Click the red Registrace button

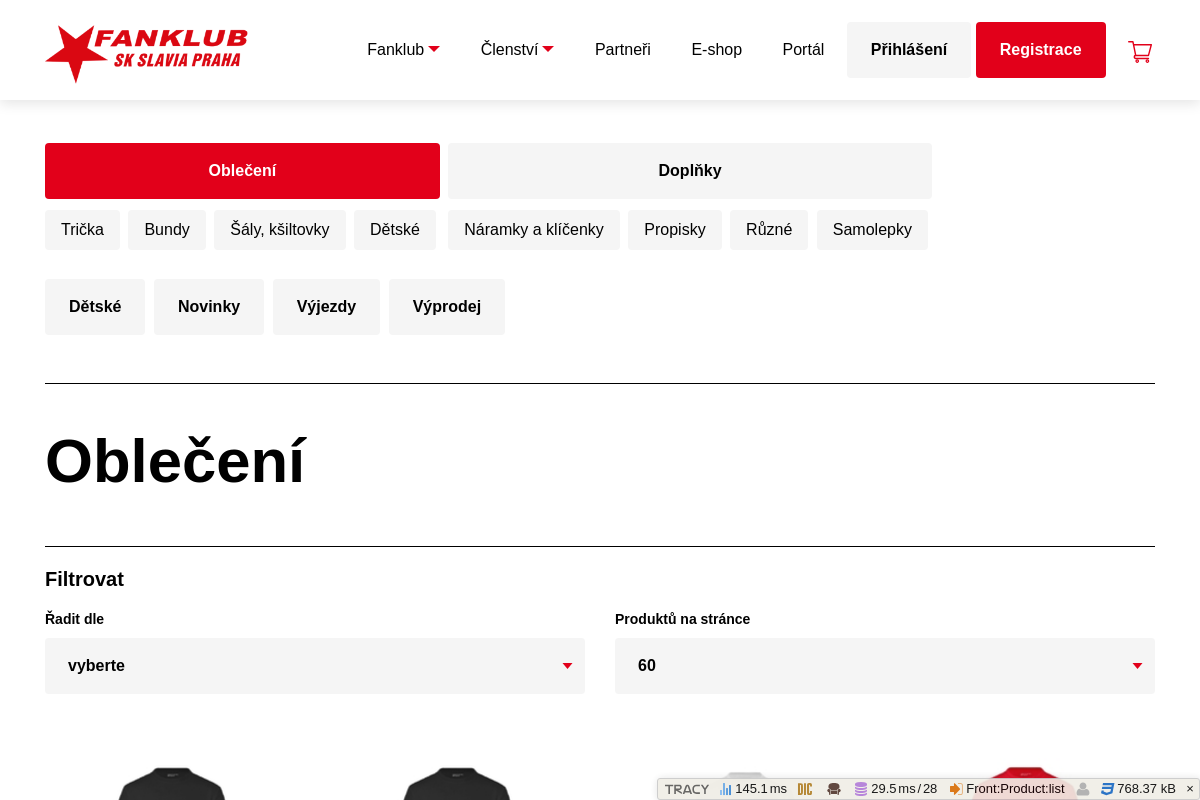click(1041, 50)
